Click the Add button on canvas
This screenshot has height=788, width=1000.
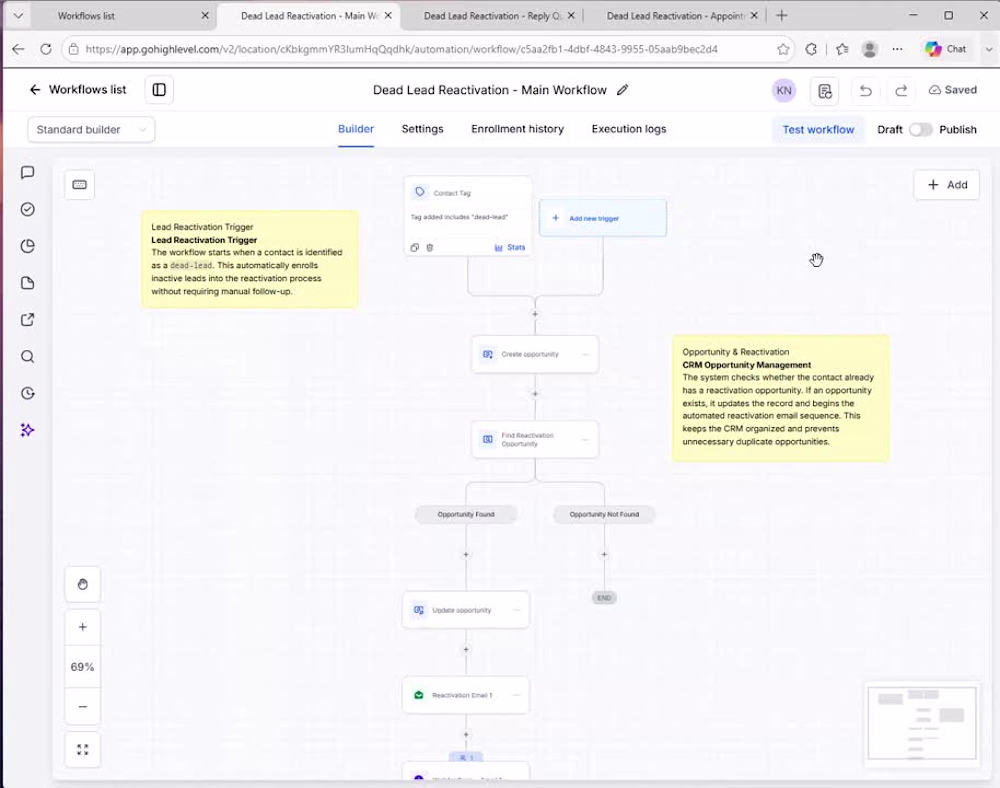coord(946,185)
